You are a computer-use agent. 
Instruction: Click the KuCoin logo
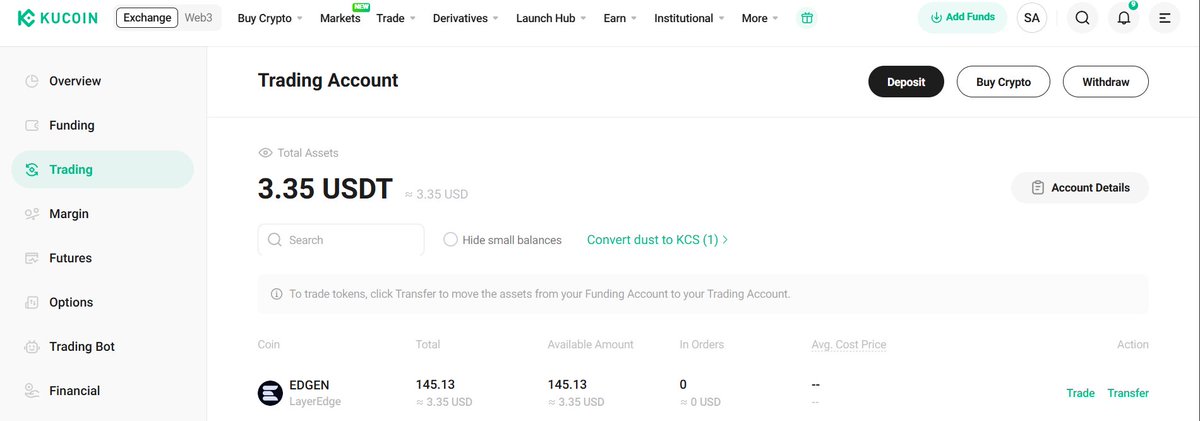58,18
